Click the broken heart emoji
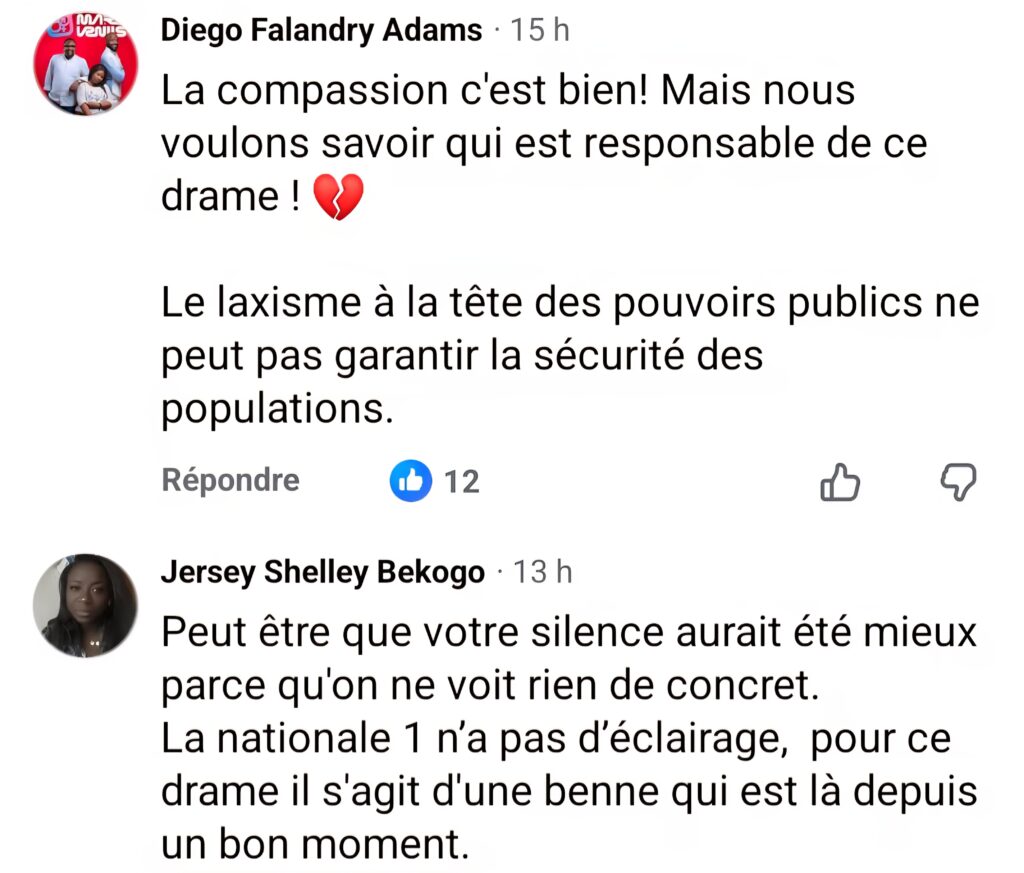 pyautogui.click(x=339, y=197)
